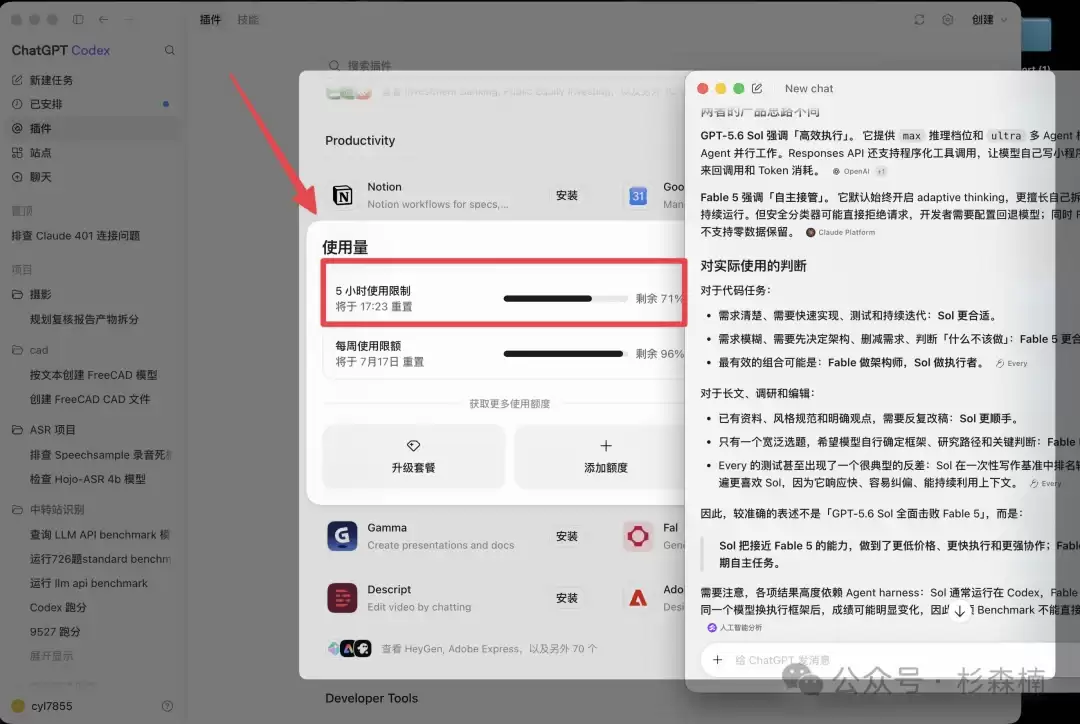This screenshot has height=724, width=1080.
Task: Install the Gamma plugin
Action: pyautogui.click(x=567, y=536)
